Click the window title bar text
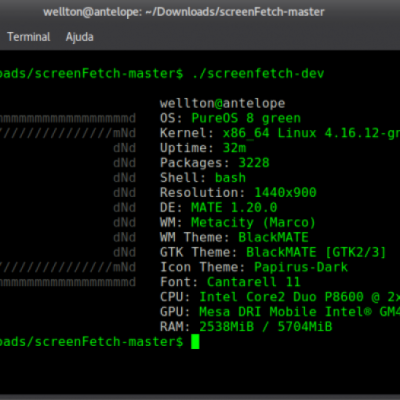400x400 pixels. tap(184, 12)
